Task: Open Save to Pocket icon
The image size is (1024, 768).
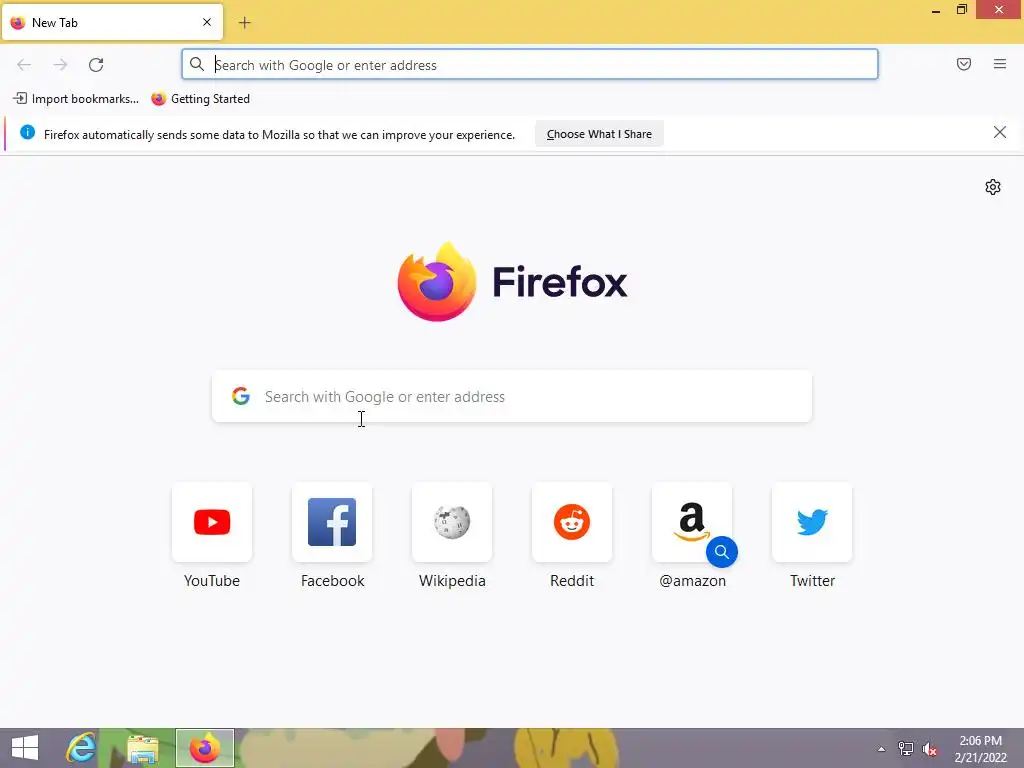Action: 964,64
